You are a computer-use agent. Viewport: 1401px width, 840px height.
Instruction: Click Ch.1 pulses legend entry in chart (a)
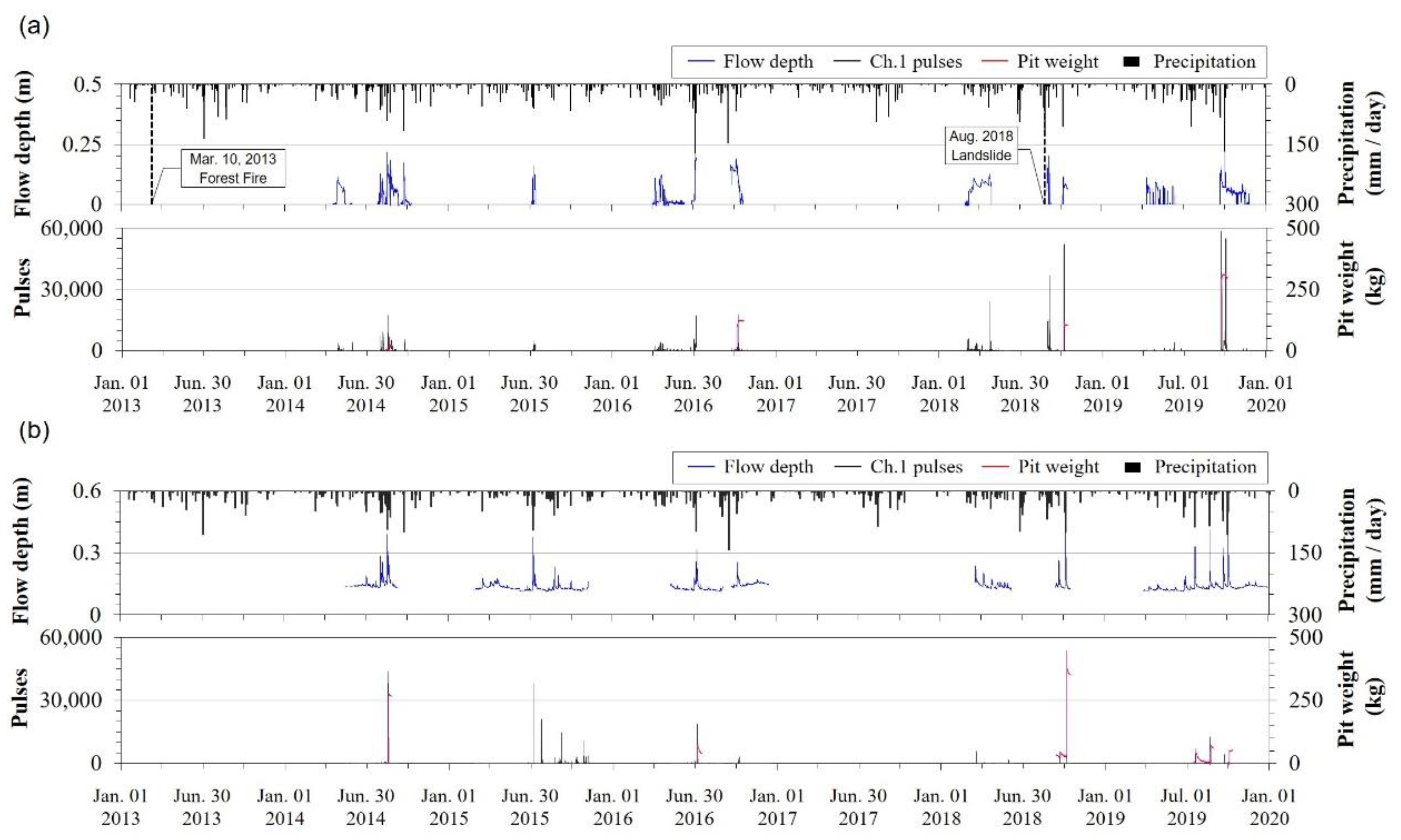(x=915, y=62)
